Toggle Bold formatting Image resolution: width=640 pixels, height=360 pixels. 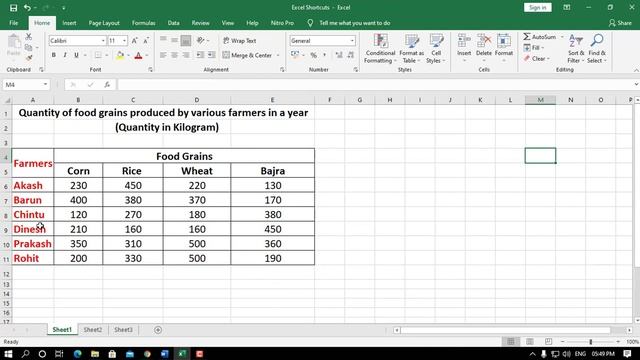point(53,55)
